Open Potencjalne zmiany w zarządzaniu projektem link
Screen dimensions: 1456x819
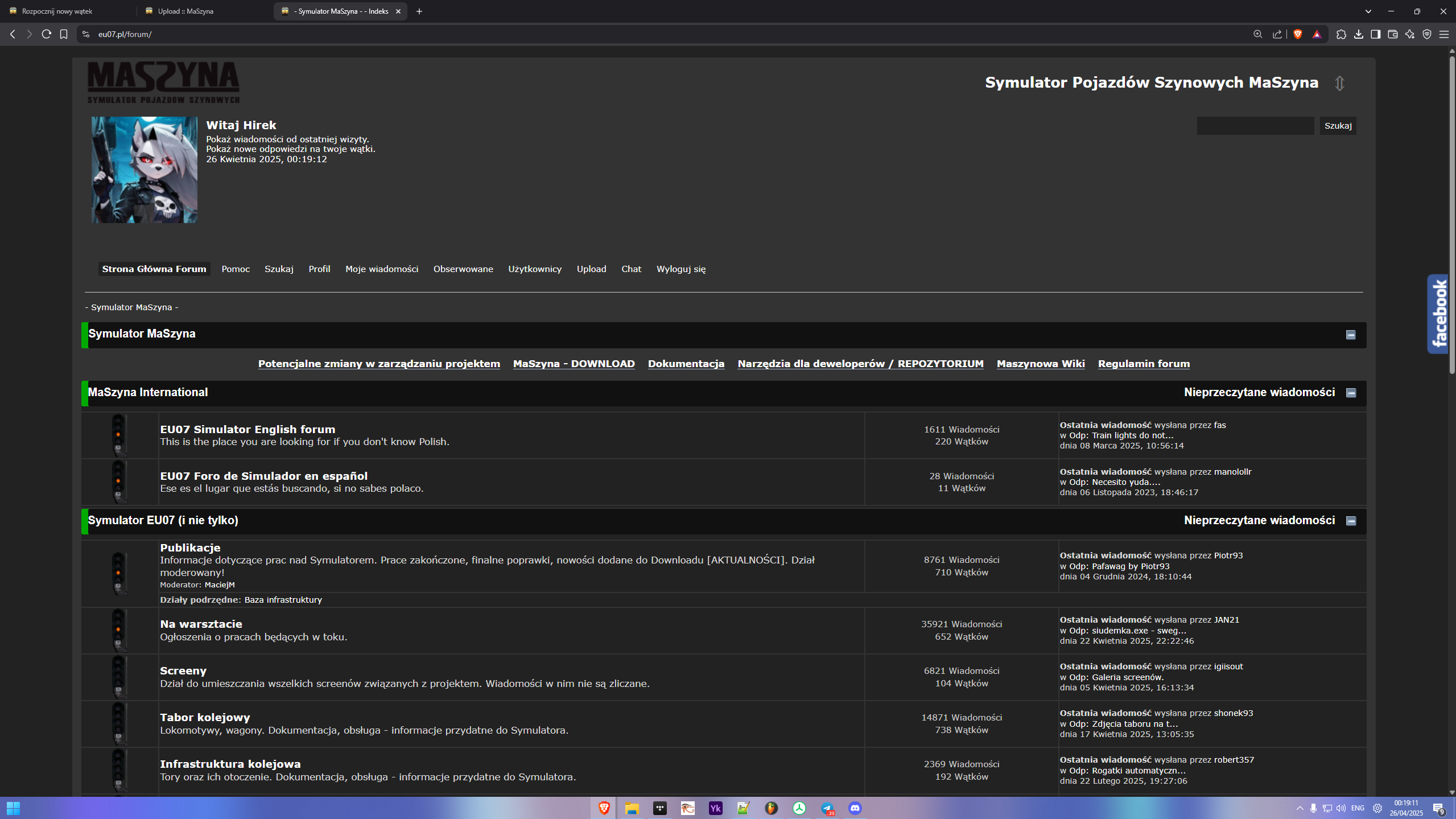(379, 364)
